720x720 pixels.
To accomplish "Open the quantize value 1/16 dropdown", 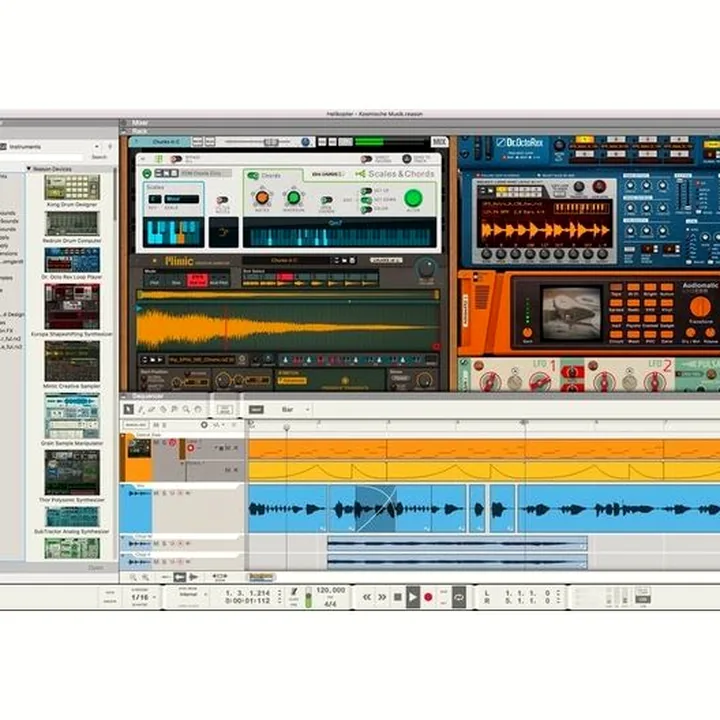I will point(144,597).
